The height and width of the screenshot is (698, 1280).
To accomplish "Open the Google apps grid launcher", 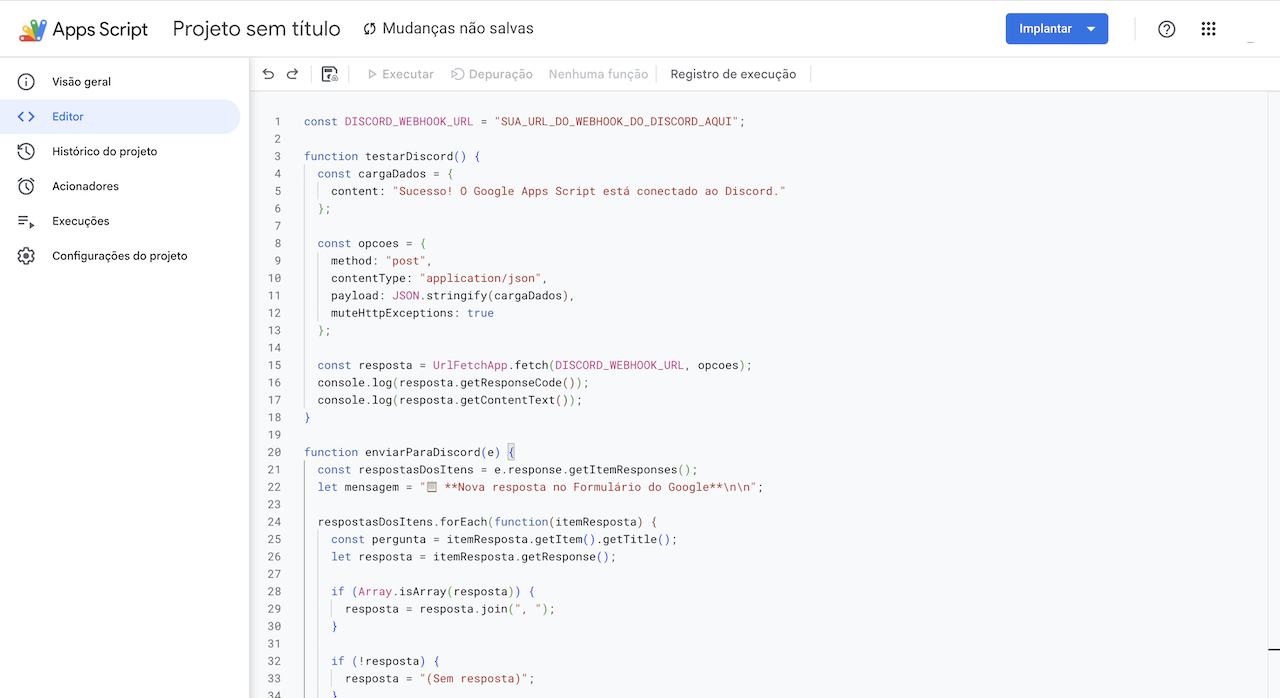I will tap(1208, 29).
